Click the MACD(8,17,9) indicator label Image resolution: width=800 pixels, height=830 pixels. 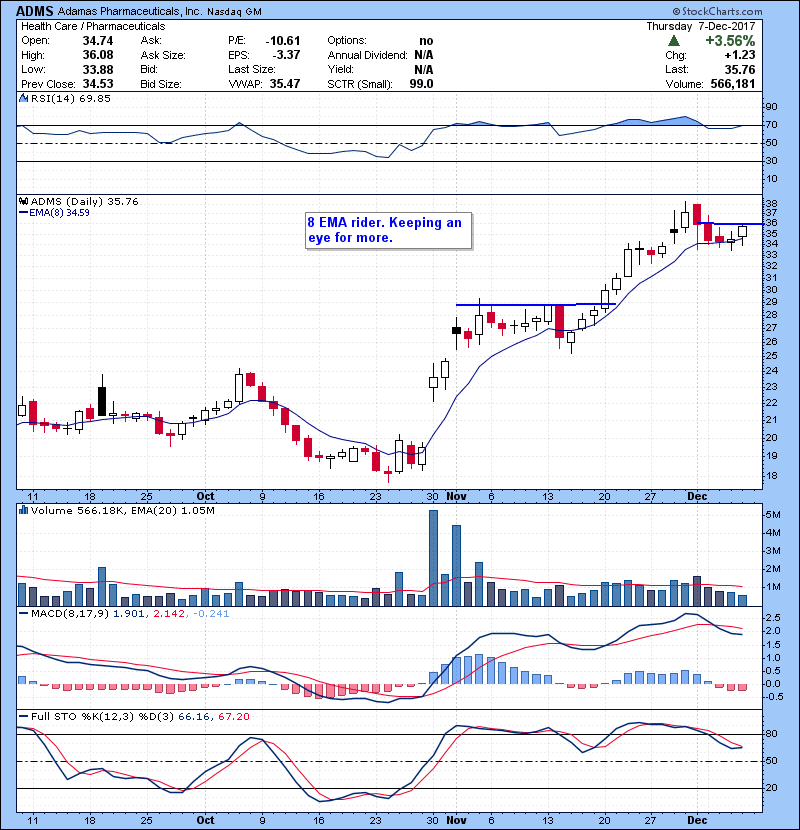pos(70,614)
